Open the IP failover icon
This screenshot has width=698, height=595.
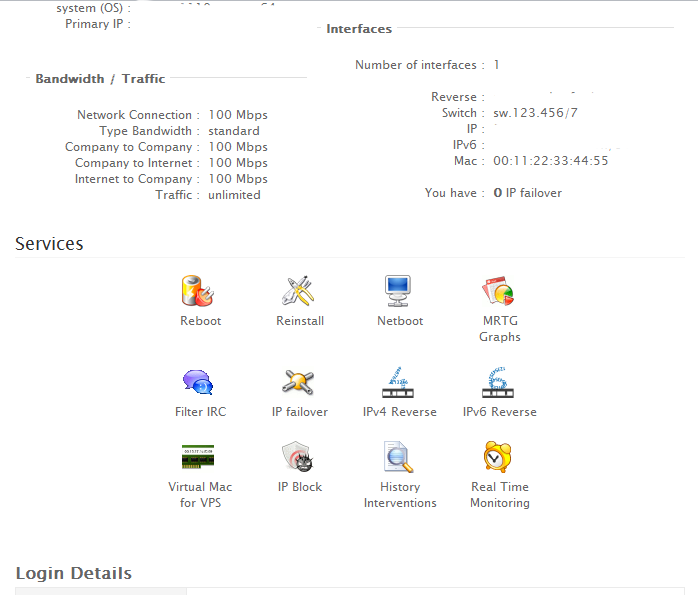(299, 382)
